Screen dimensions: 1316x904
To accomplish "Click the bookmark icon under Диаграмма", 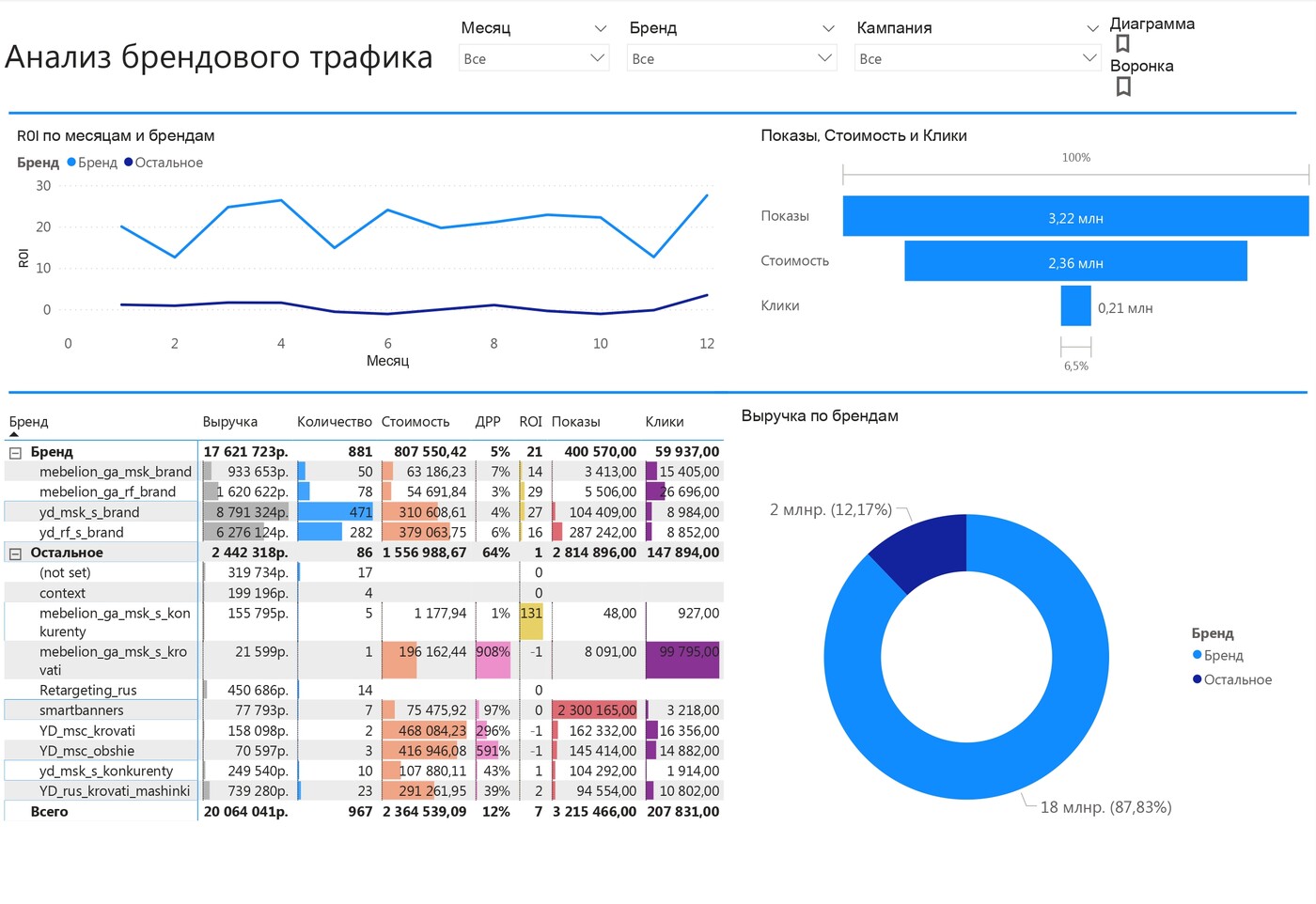I will click(1122, 43).
